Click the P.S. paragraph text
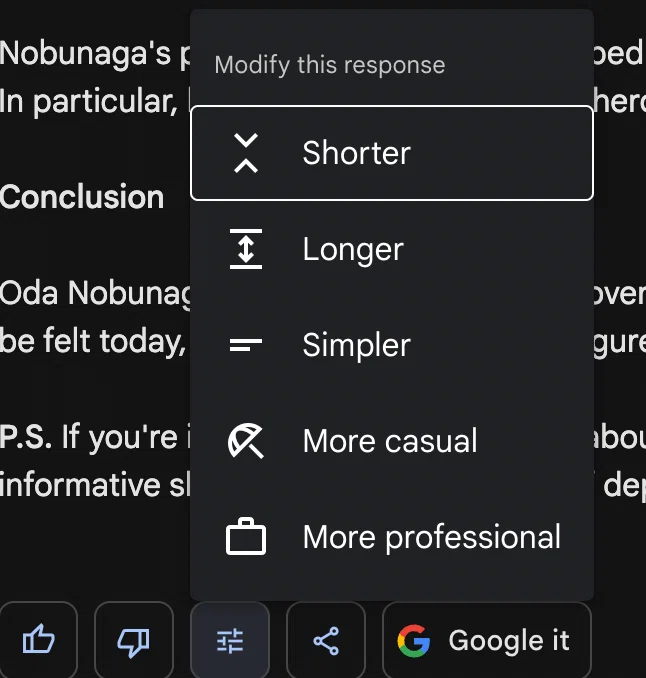This screenshot has height=678, width=646. 95,461
